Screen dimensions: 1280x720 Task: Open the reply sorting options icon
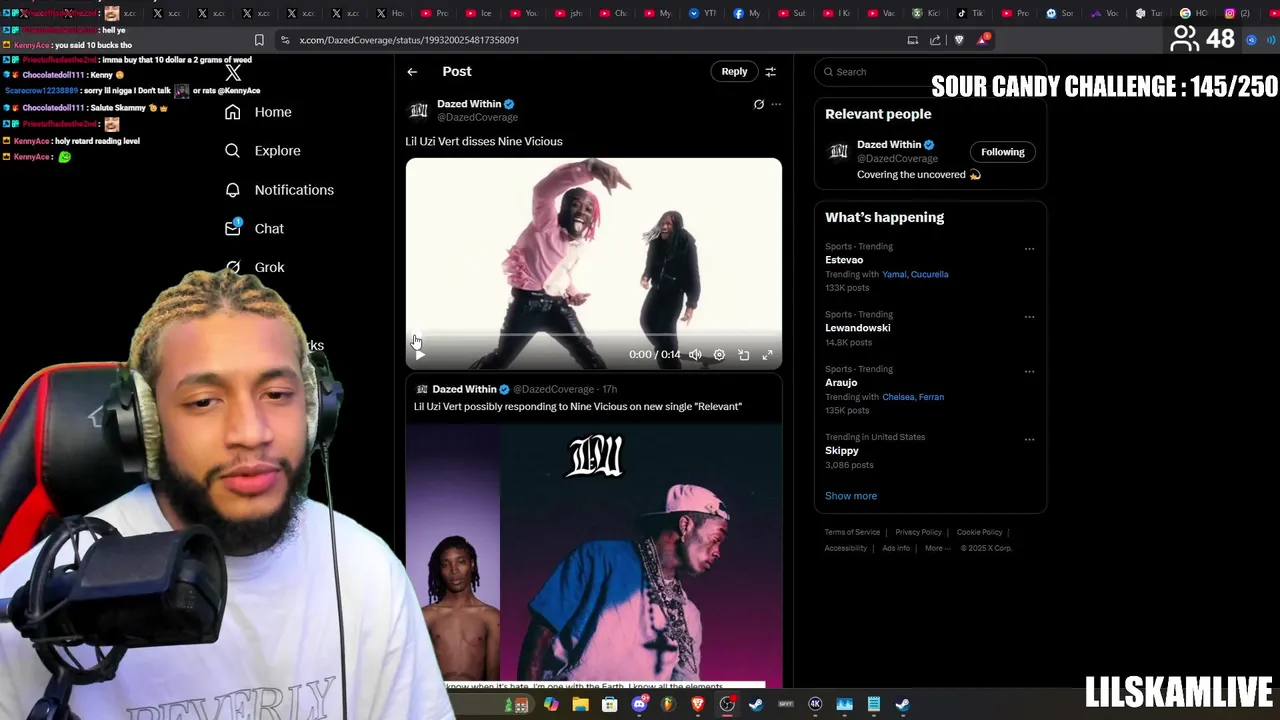[770, 72]
